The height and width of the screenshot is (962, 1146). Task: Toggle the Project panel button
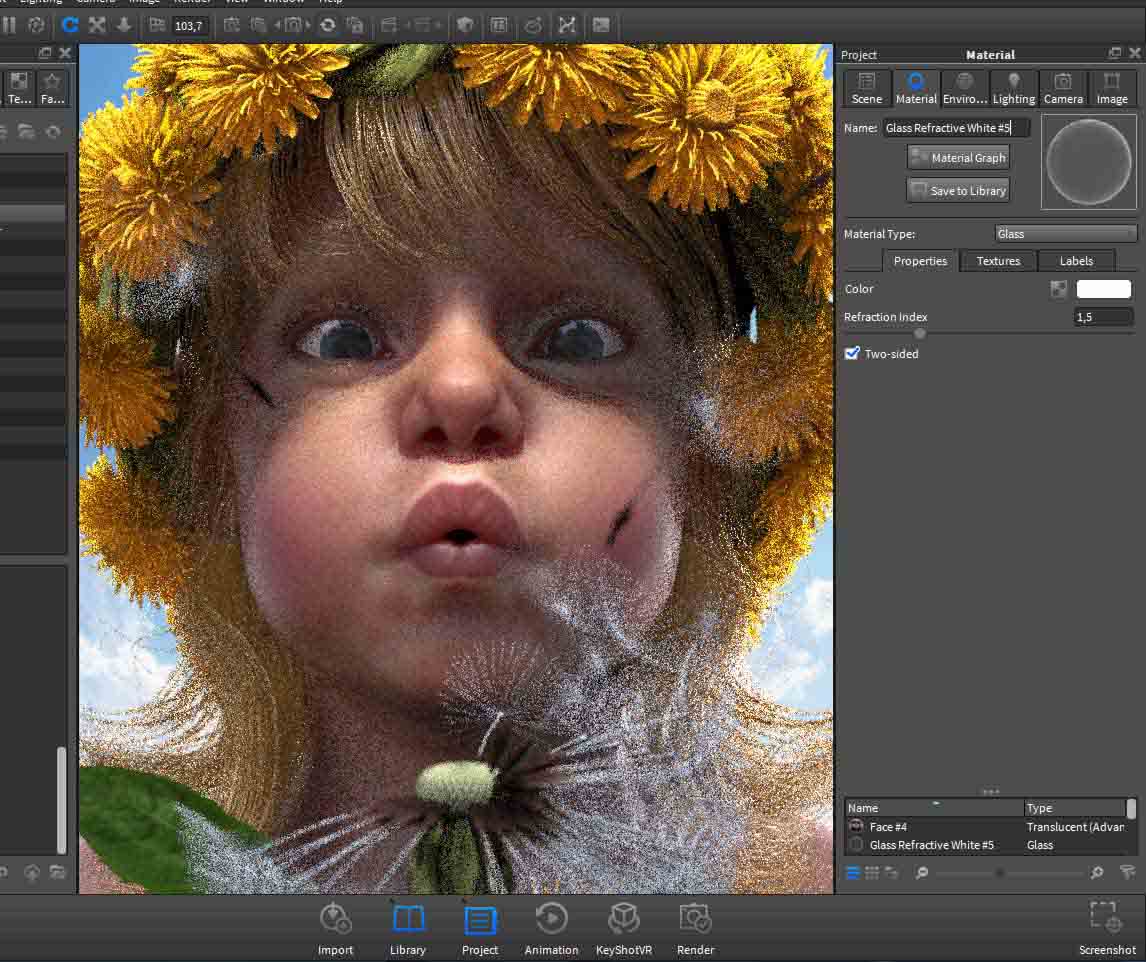coord(479,928)
